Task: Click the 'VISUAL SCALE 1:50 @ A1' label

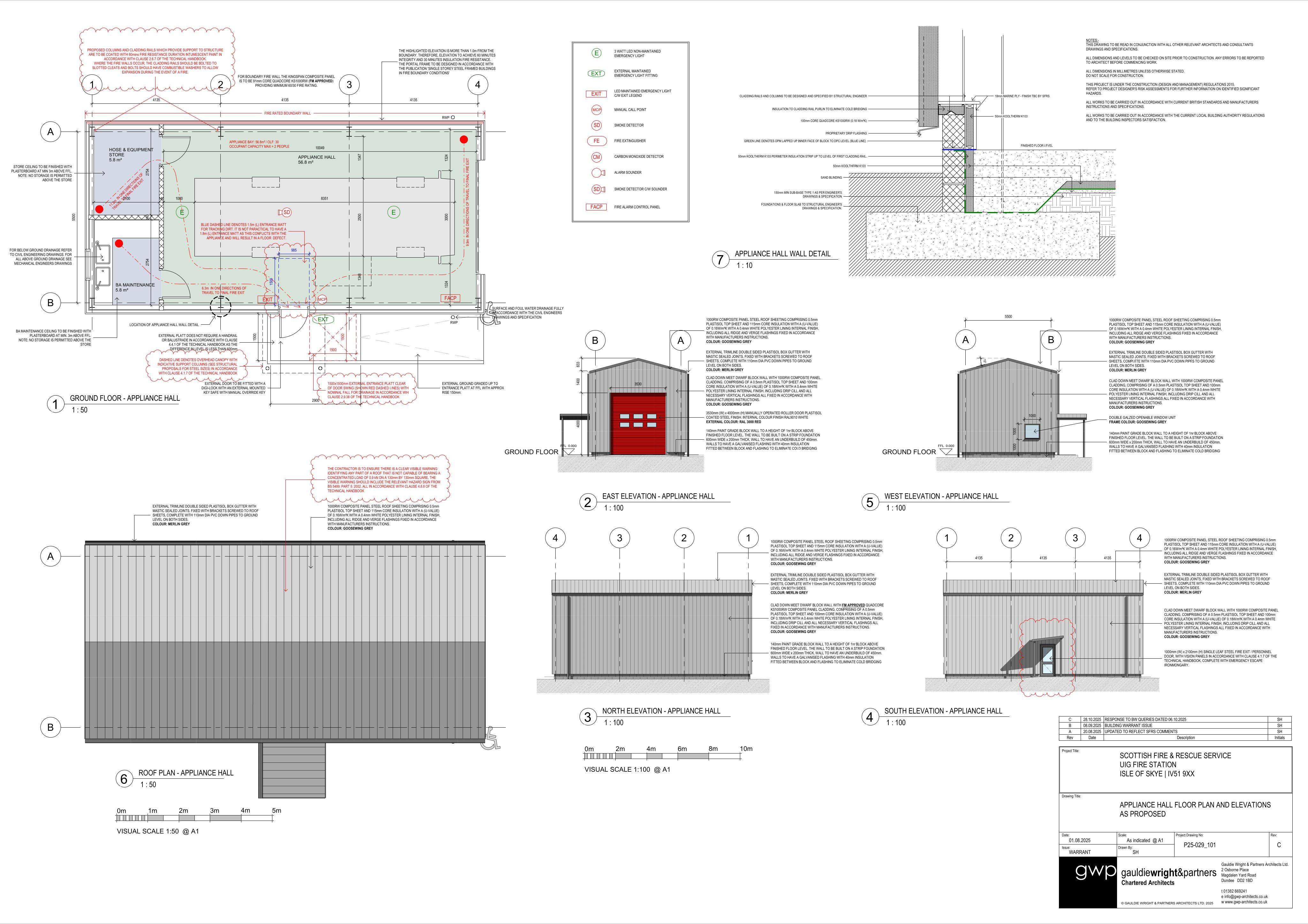Action: pyautogui.click(x=158, y=831)
